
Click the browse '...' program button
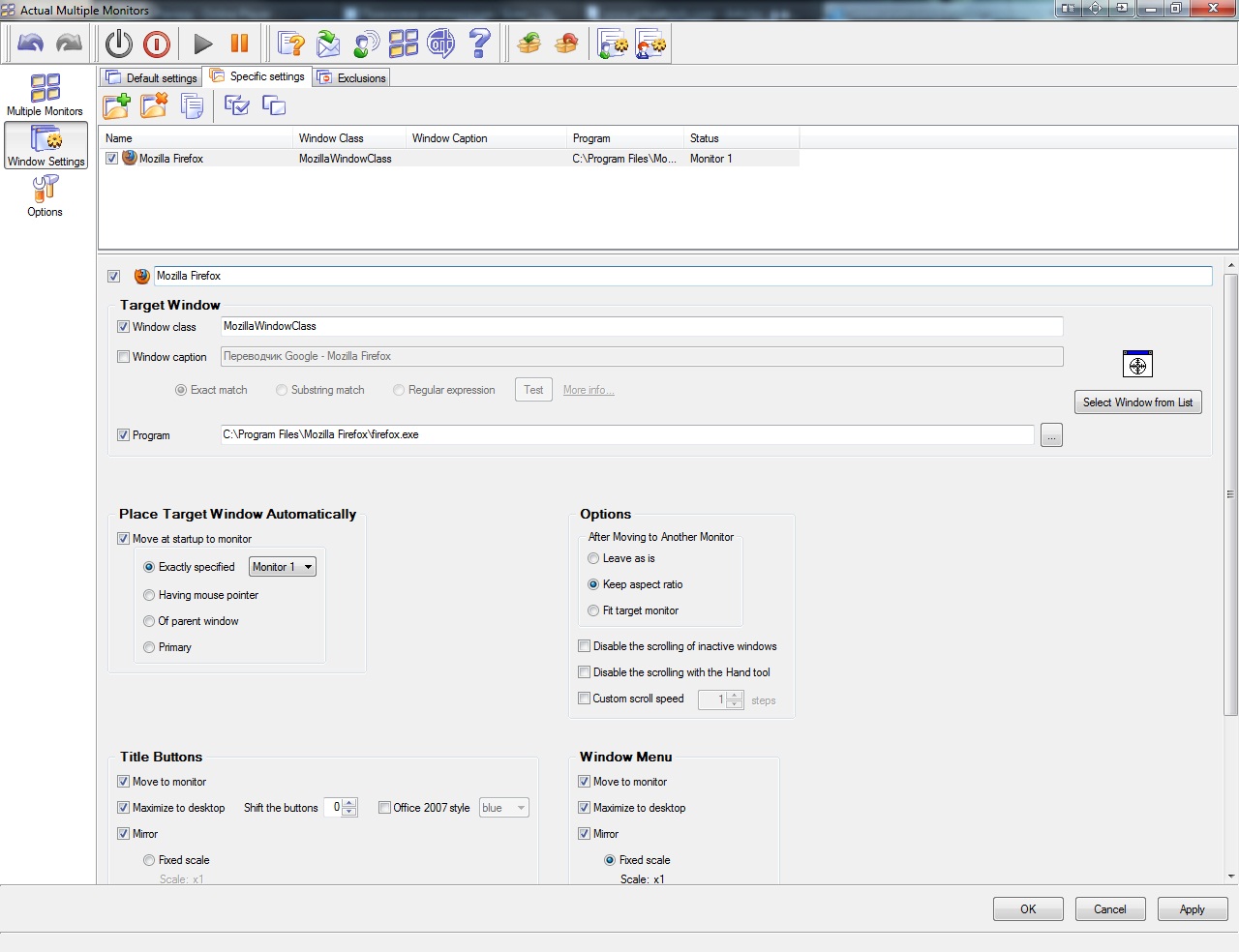pos(1051,435)
